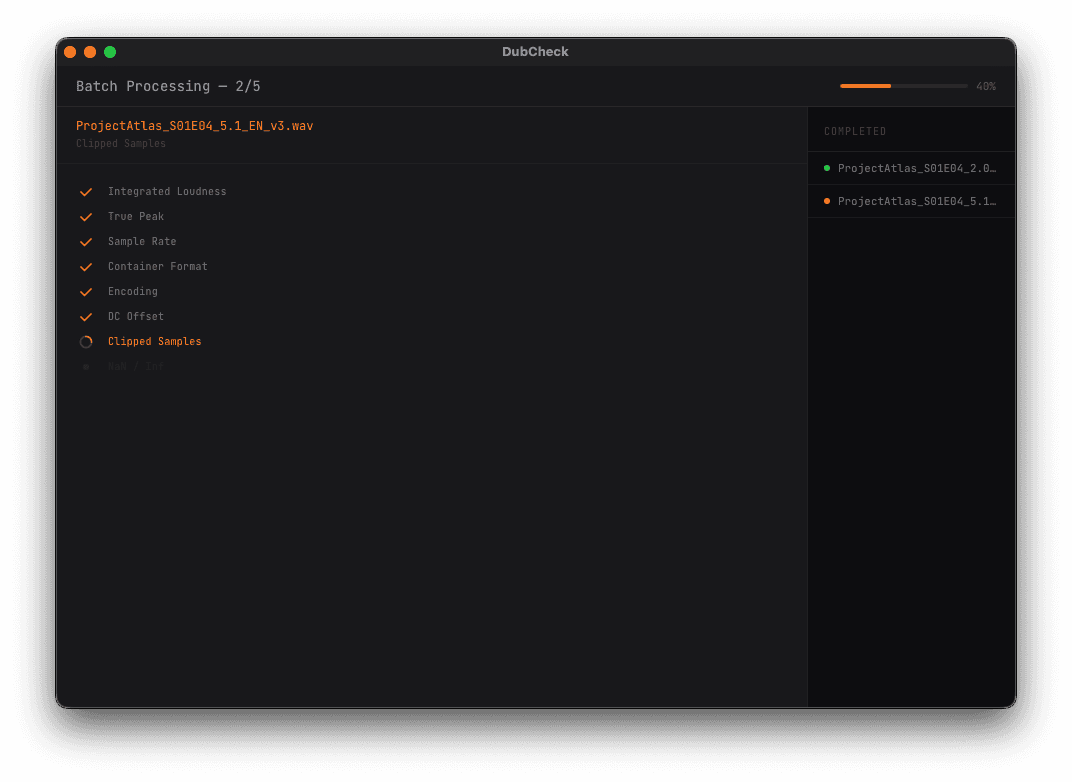The image size is (1072, 782).
Task: Maximize the DubCheck window with green button
Action: click(x=110, y=52)
